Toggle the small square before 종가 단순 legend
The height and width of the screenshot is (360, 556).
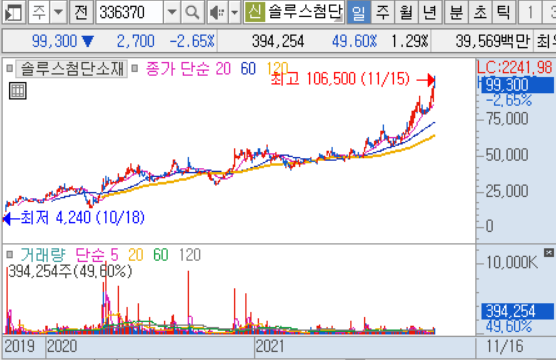[134, 68]
